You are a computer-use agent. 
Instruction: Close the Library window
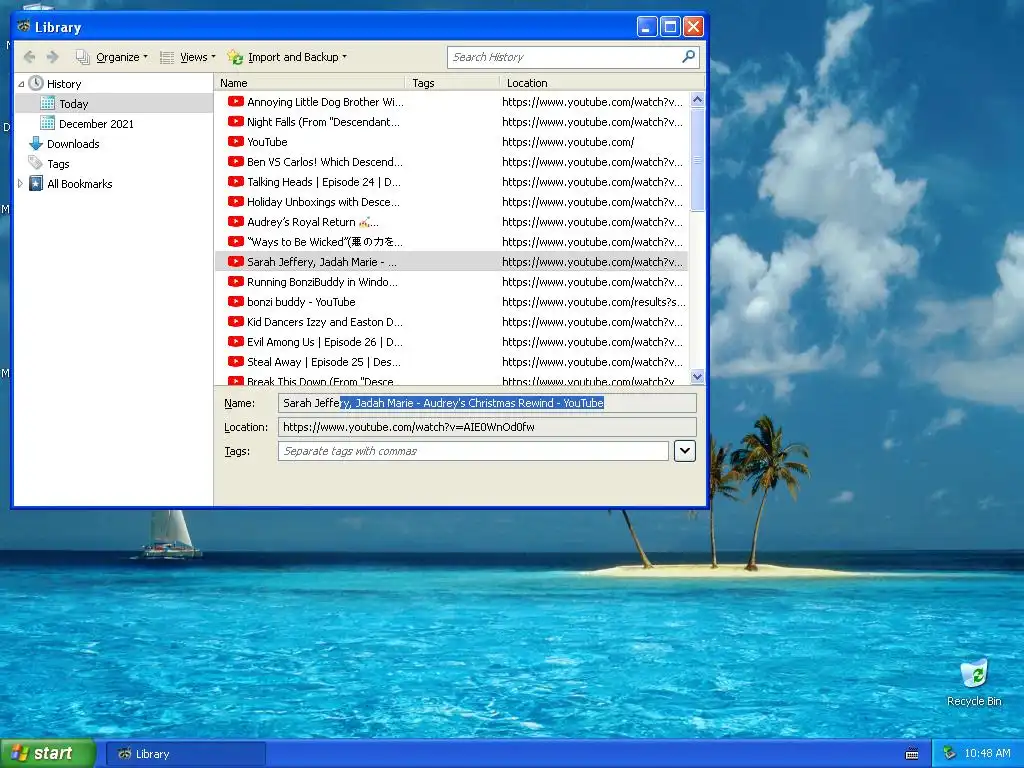coord(693,27)
